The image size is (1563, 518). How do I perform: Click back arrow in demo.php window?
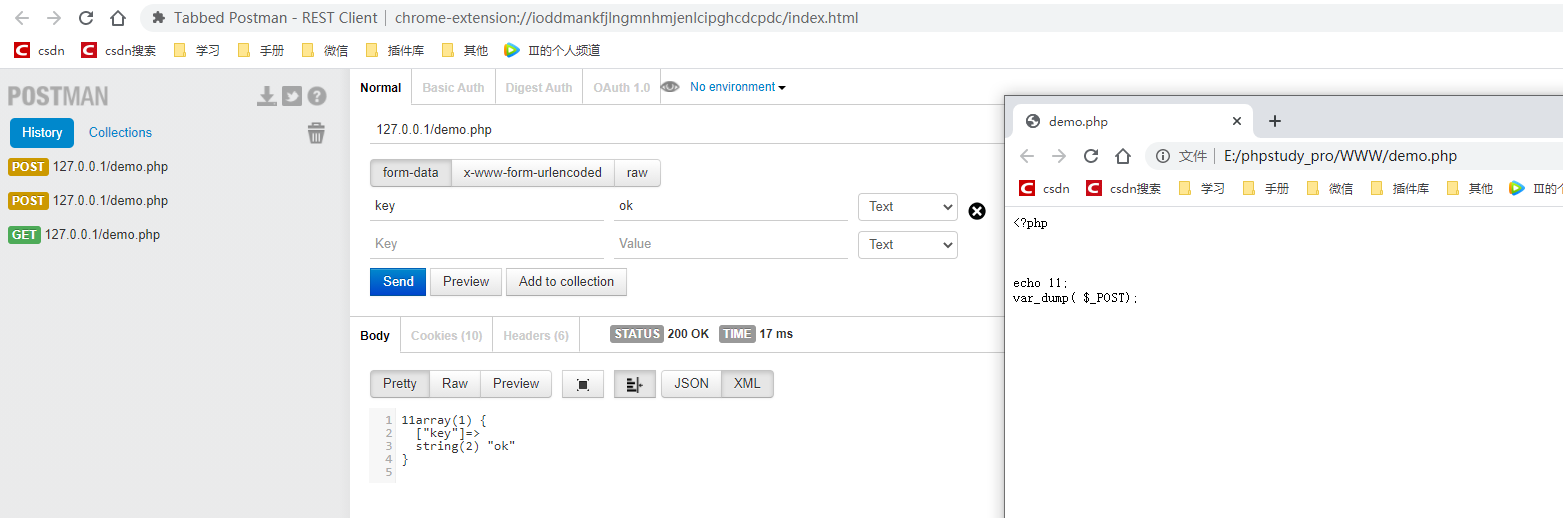pos(1027,156)
